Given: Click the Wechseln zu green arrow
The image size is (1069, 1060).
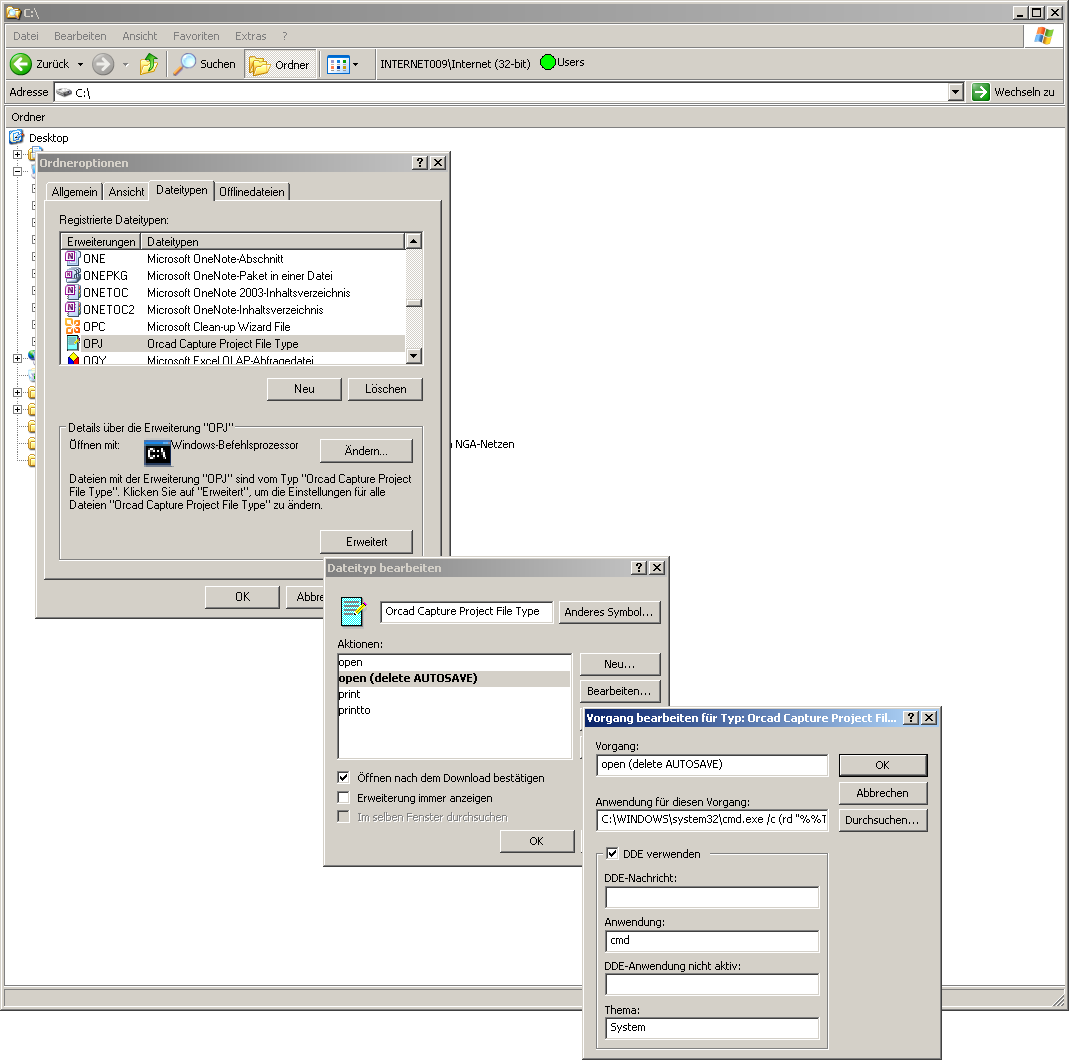Looking at the screenshot, I should (980, 92).
